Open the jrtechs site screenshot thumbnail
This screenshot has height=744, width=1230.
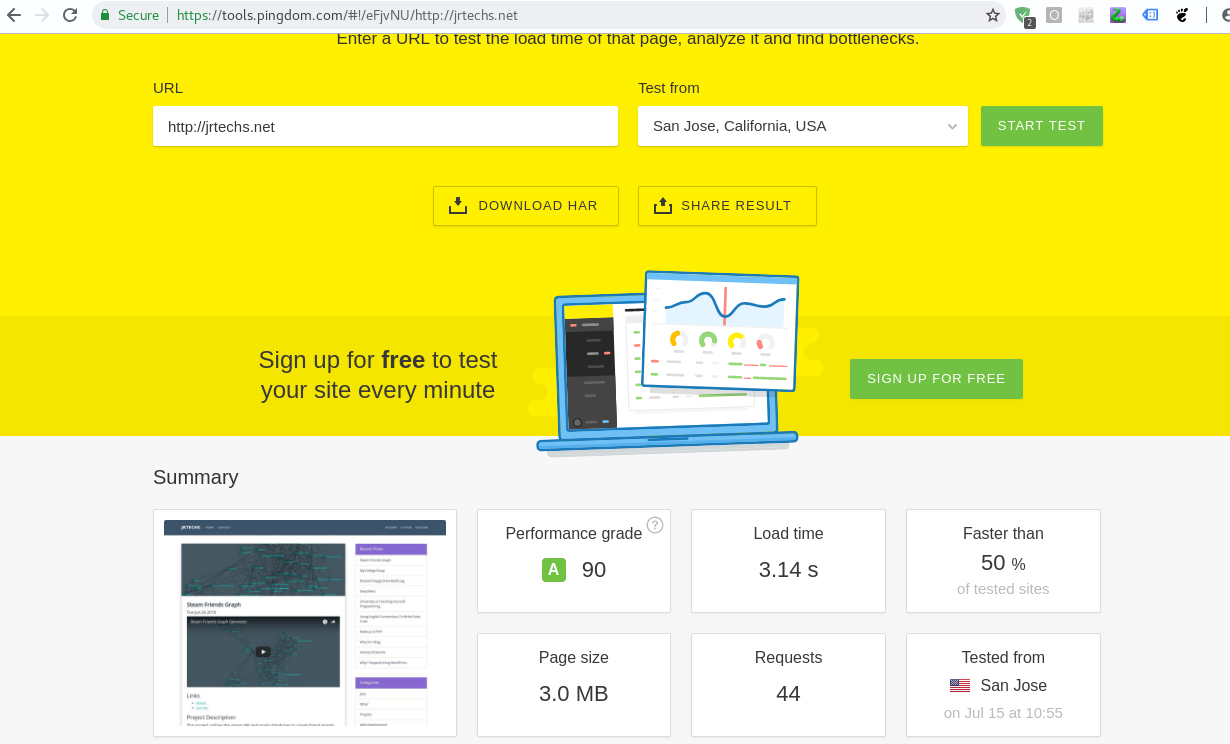(305, 623)
